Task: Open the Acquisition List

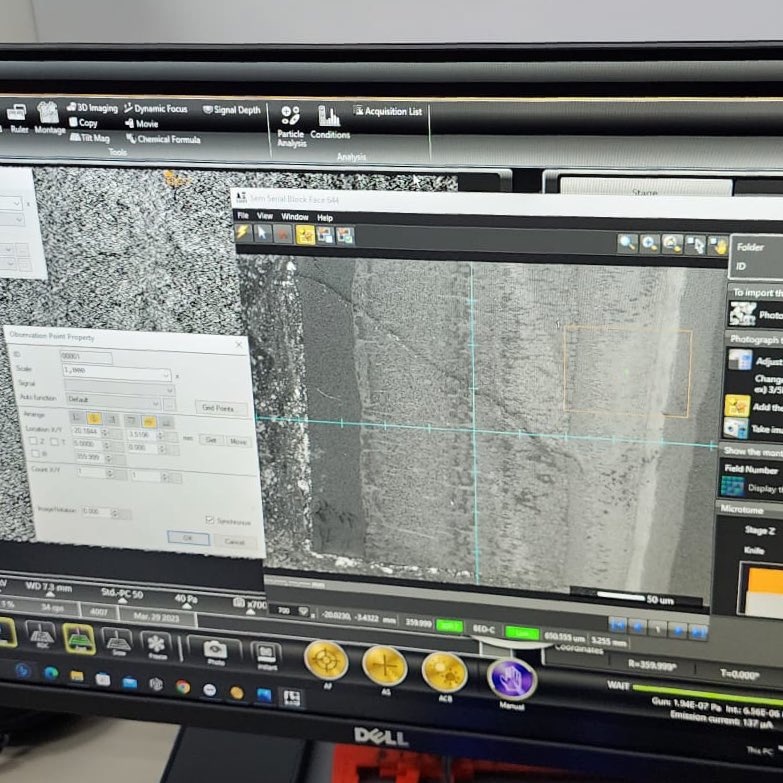Action: [x=388, y=111]
